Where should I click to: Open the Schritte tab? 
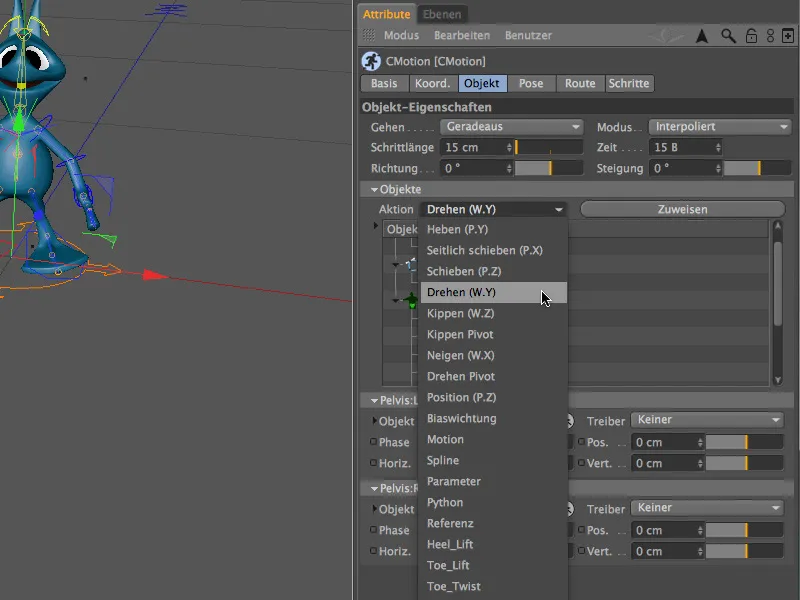629,83
